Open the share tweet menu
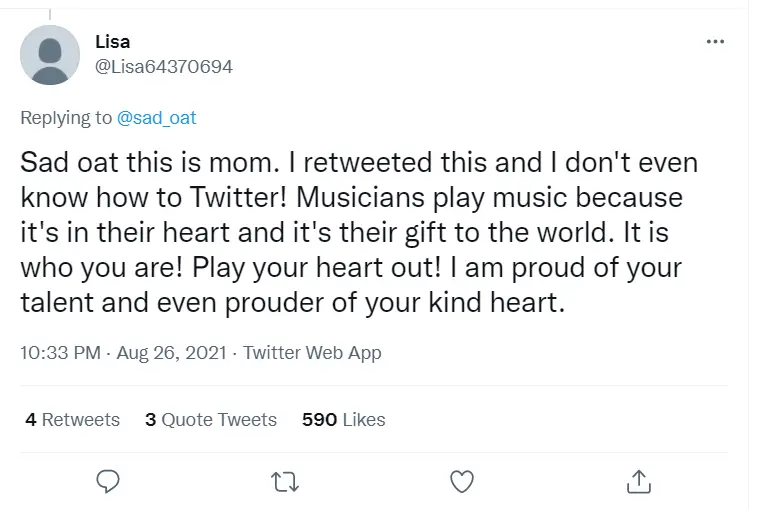 pyautogui.click(x=639, y=482)
